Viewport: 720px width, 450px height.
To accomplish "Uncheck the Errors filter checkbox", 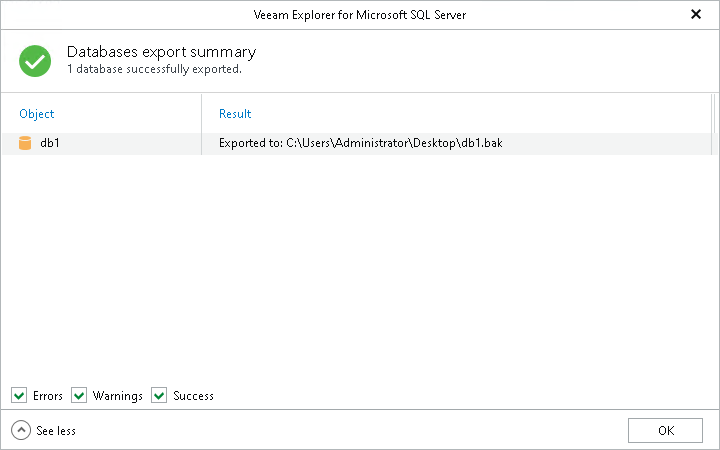I will tap(20, 396).
